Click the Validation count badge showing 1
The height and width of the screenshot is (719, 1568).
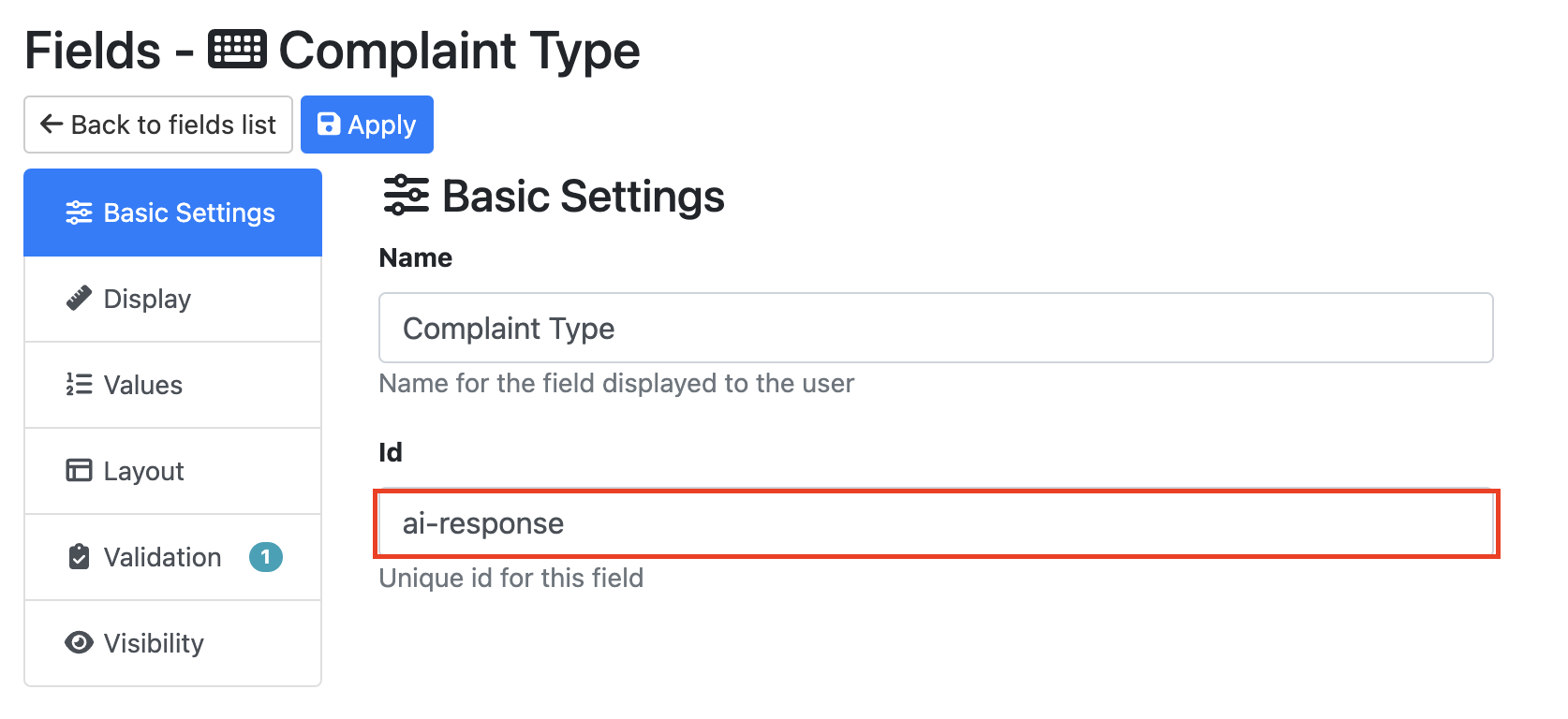(x=266, y=557)
